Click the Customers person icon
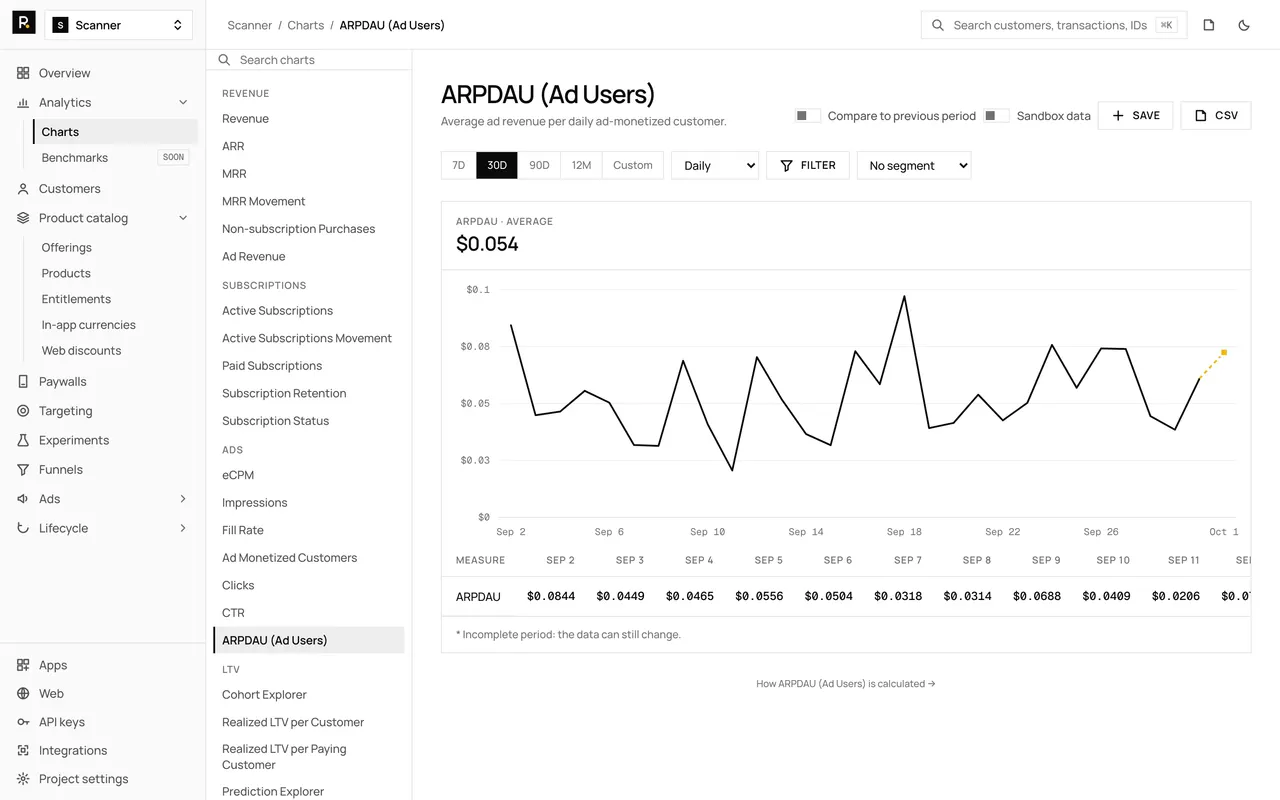The width and height of the screenshot is (1280, 800). pos(23,188)
